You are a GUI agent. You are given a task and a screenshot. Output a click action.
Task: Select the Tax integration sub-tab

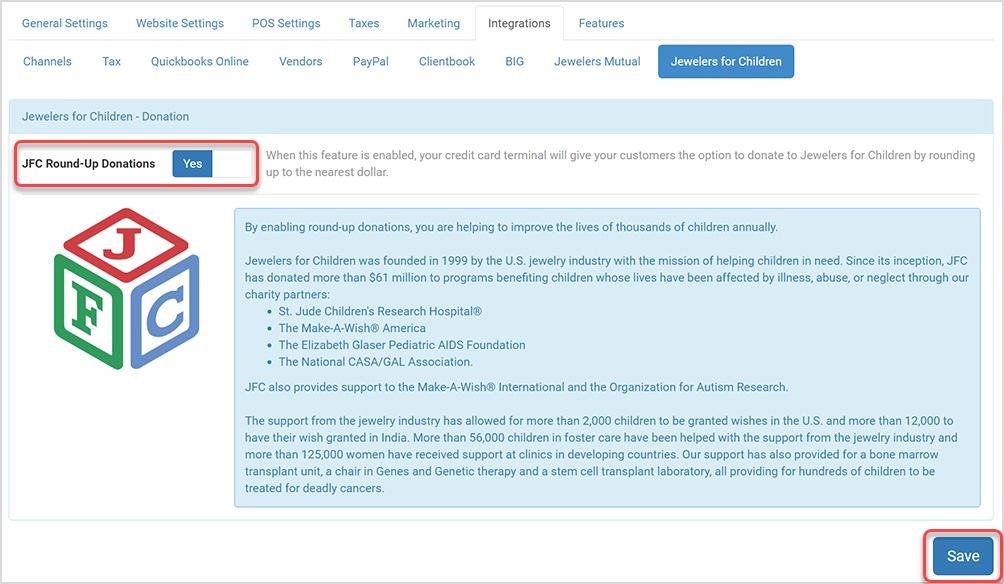click(111, 61)
